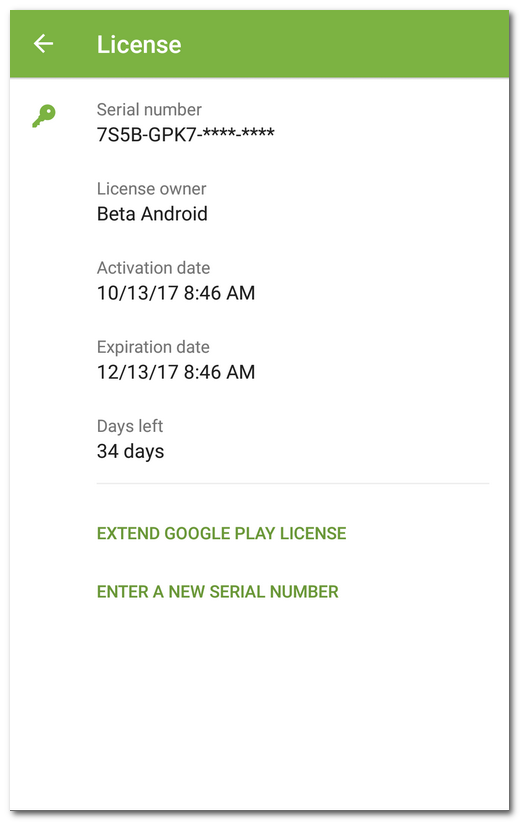Click the Activation date label

coord(153,268)
